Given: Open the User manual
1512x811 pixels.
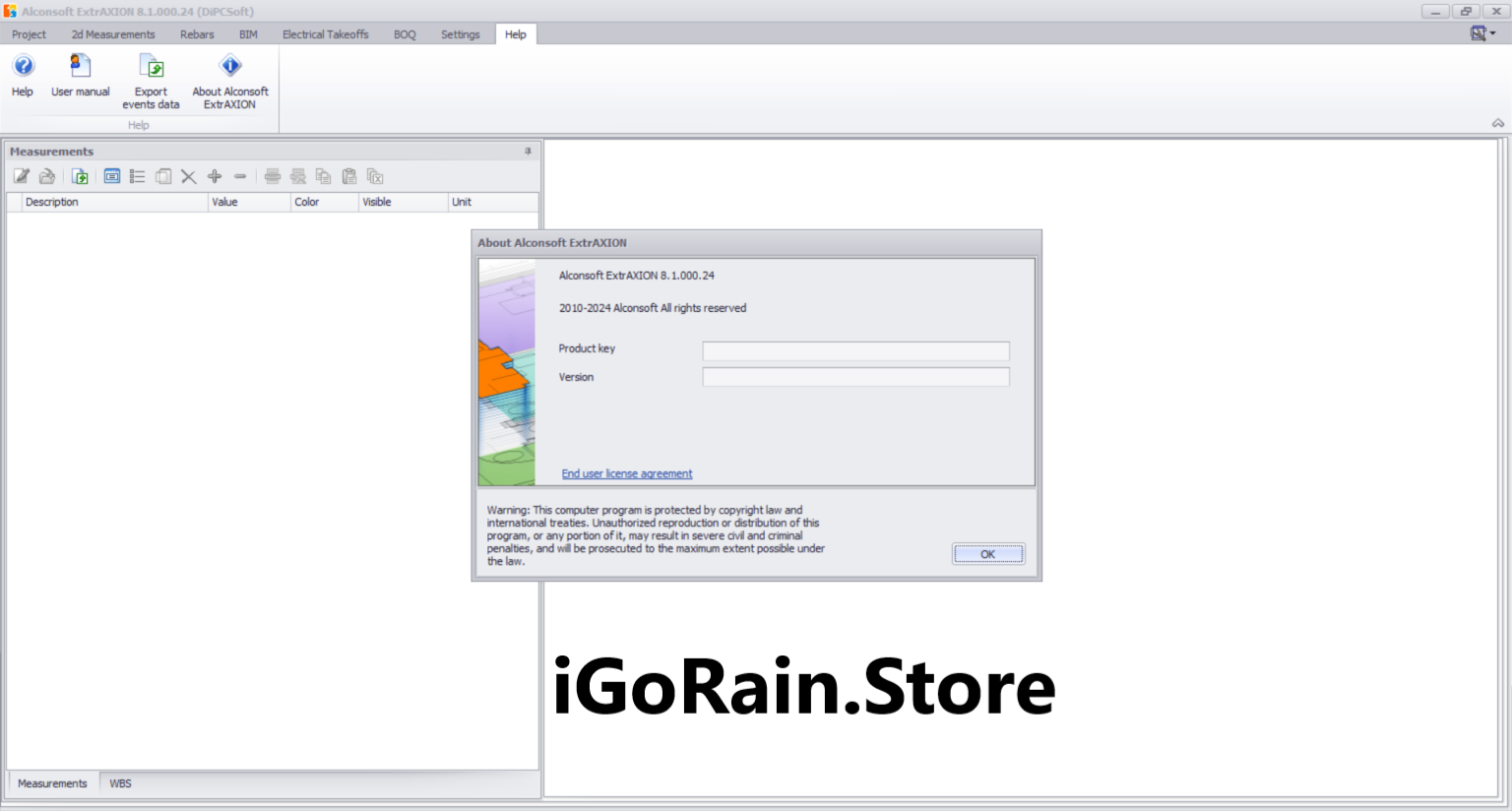Looking at the screenshot, I should coord(80,67).
